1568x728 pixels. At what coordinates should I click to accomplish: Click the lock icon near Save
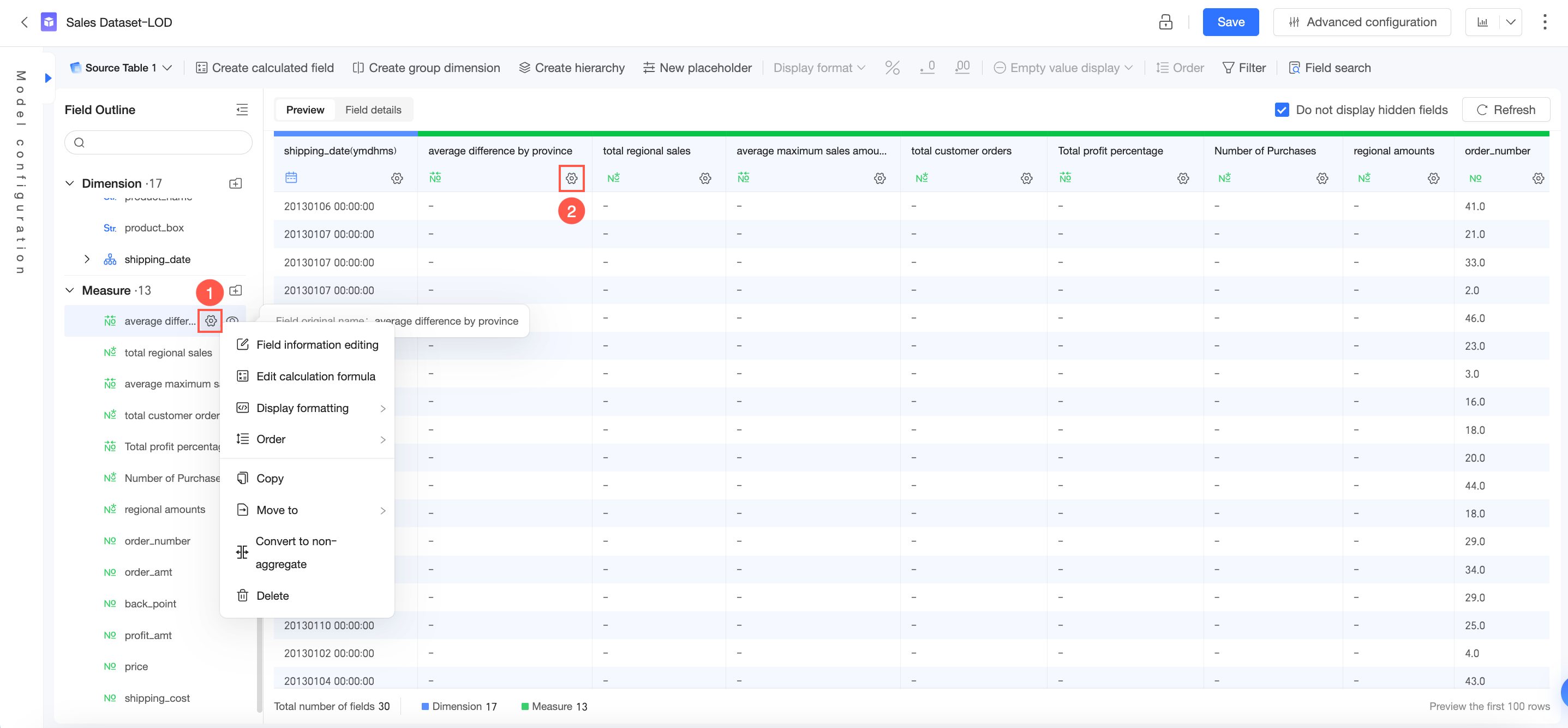coord(1165,22)
